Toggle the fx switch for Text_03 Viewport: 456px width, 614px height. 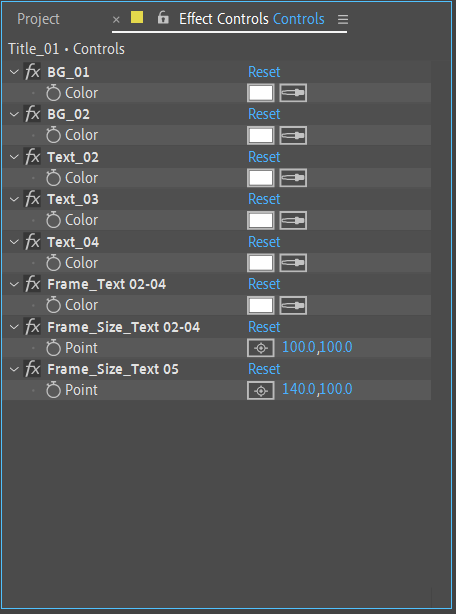(x=32, y=199)
